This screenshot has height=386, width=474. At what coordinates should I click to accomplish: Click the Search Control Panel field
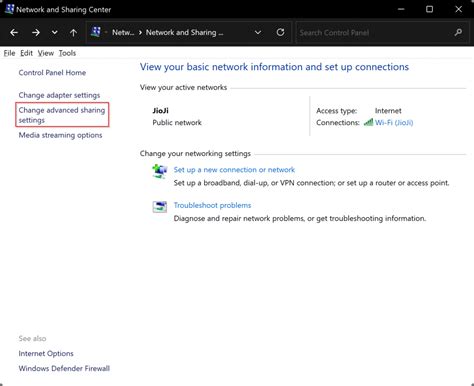coord(375,33)
